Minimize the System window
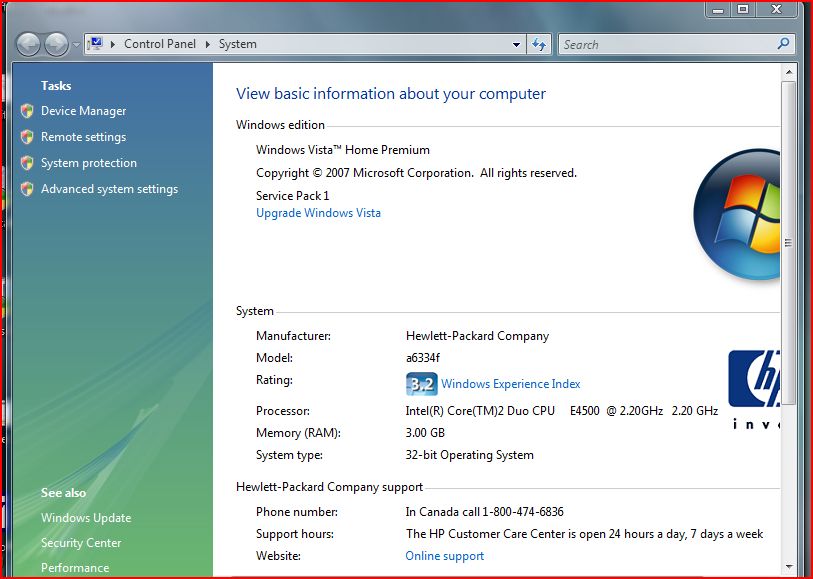Image resolution: width=813 pixels, height=579 pixels. [718, 10]
